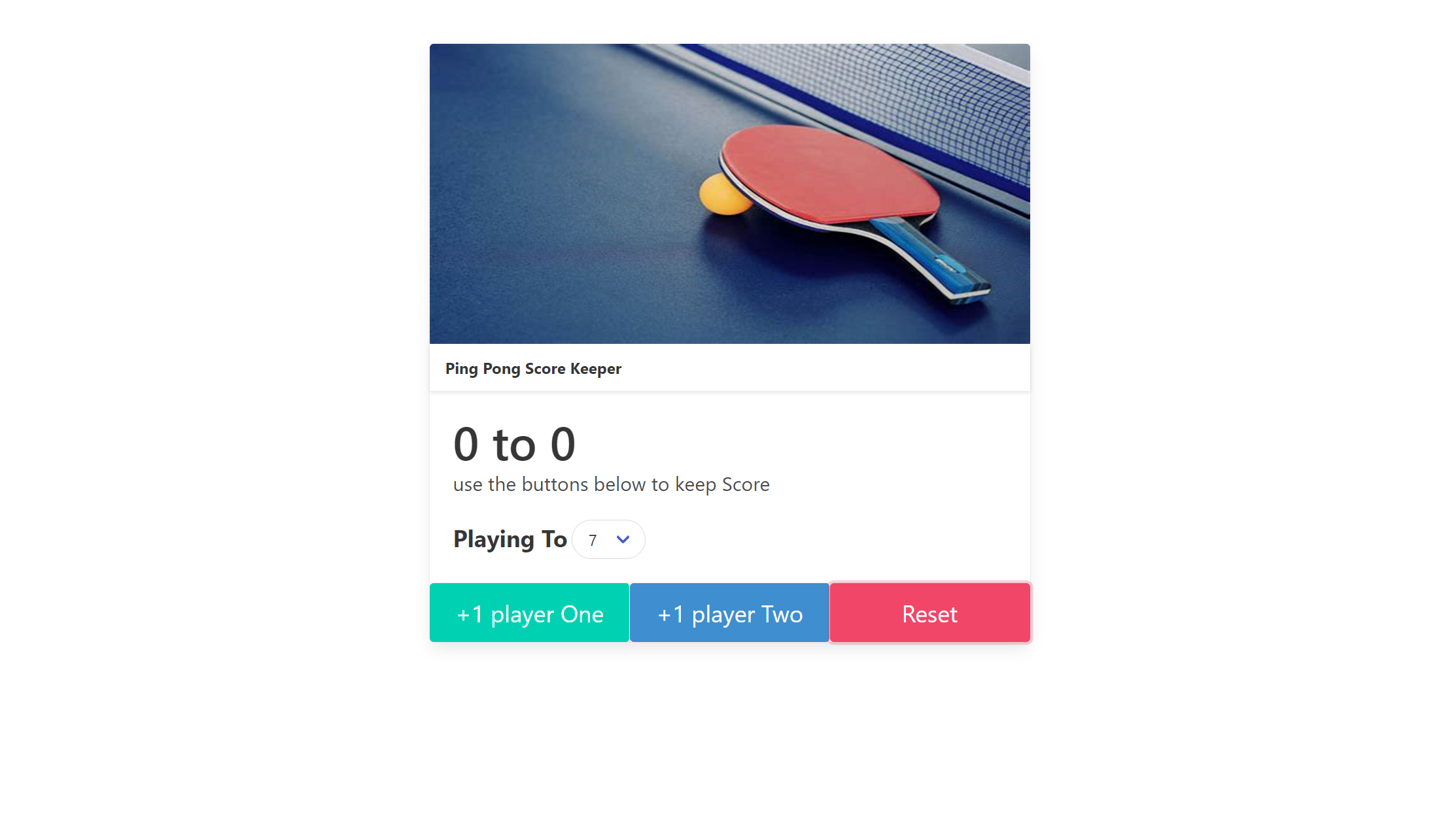This screenshot has width=1456, height=827.
Task: Click the '+1' text on green button
Action: (470, 615)
